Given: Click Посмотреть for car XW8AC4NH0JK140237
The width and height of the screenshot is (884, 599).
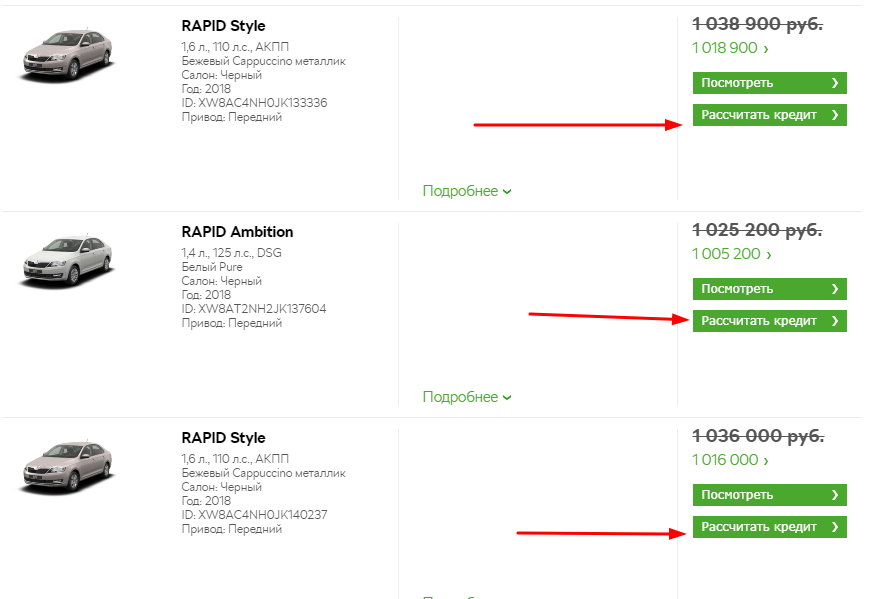Looking at the screenshot, I should 770,495.
